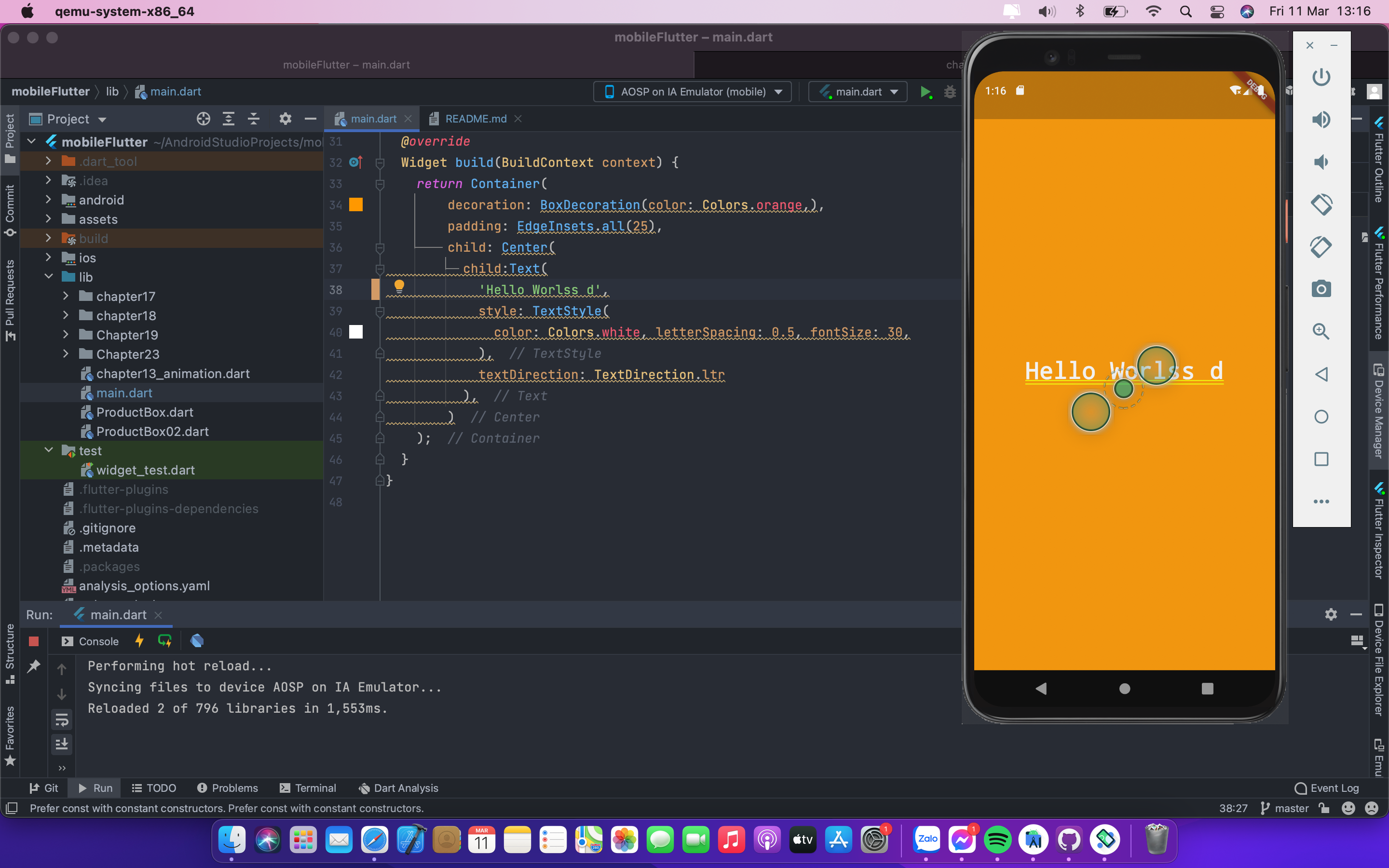
Task: Open the main.dart run configuration dropdown
Action: point(858,92)
